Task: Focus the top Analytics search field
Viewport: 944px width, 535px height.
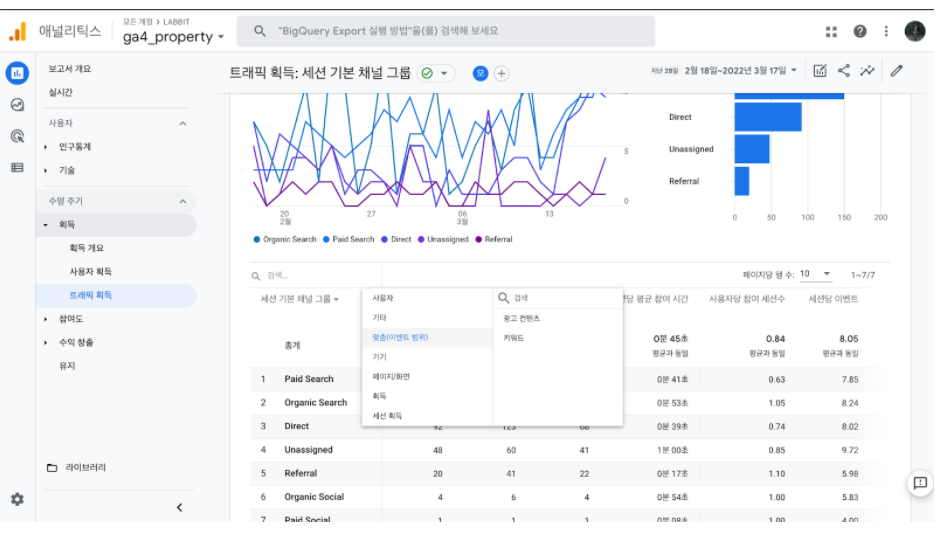Action: (446, 31)
